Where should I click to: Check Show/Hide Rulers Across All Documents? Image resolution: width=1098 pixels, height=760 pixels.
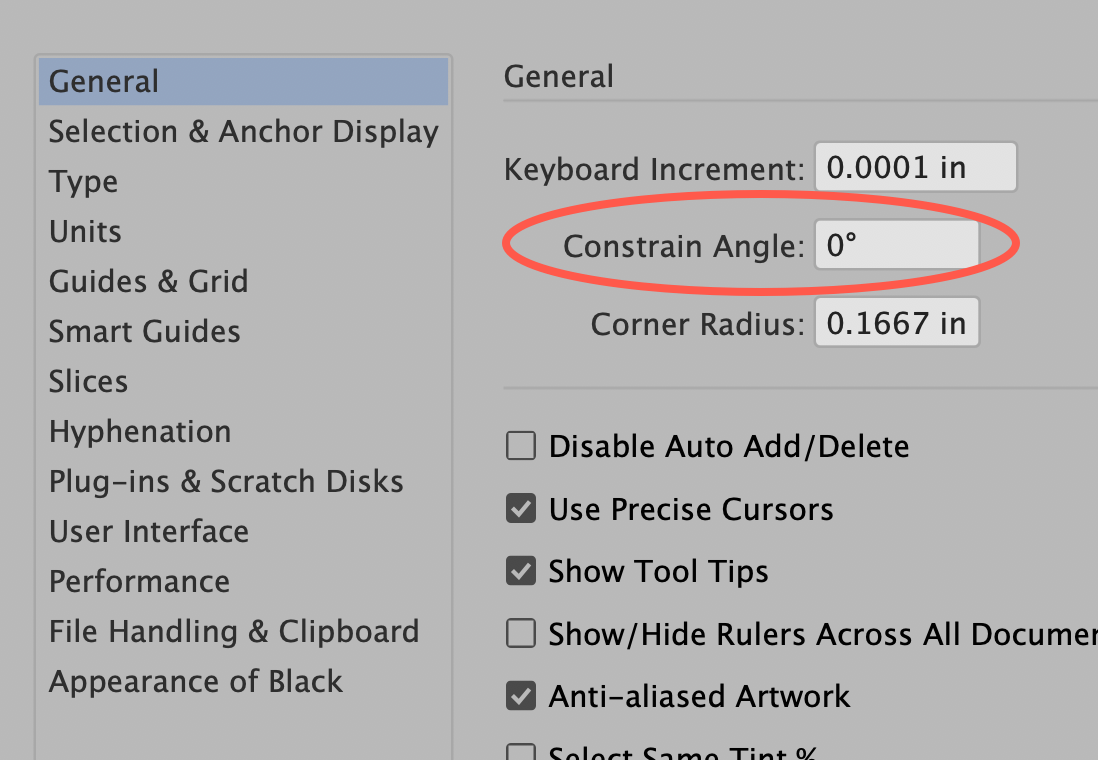click(521, 633)
